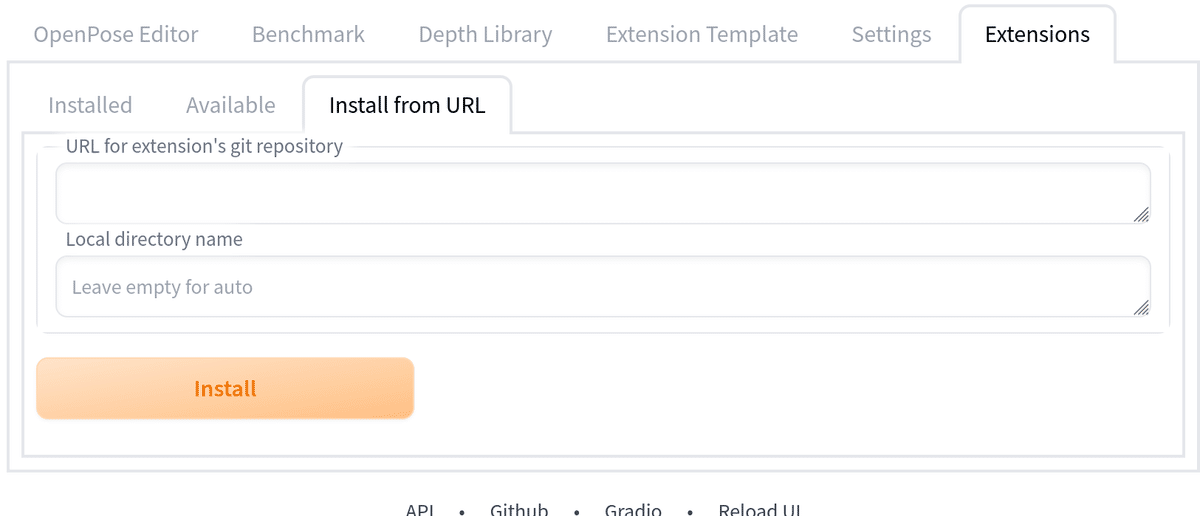Open the Depth Library tab
The width and height of the screenshot is (1200, 516).
tap(485, 34)
